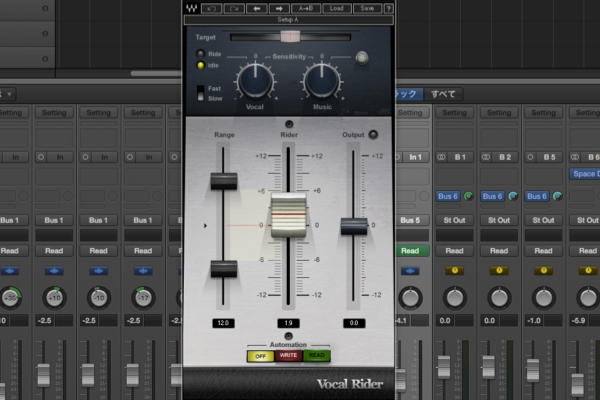This screenshot has width=600, height=400.
Task: Click the Range value field 12.0
Action: click(x=223, y=323)
